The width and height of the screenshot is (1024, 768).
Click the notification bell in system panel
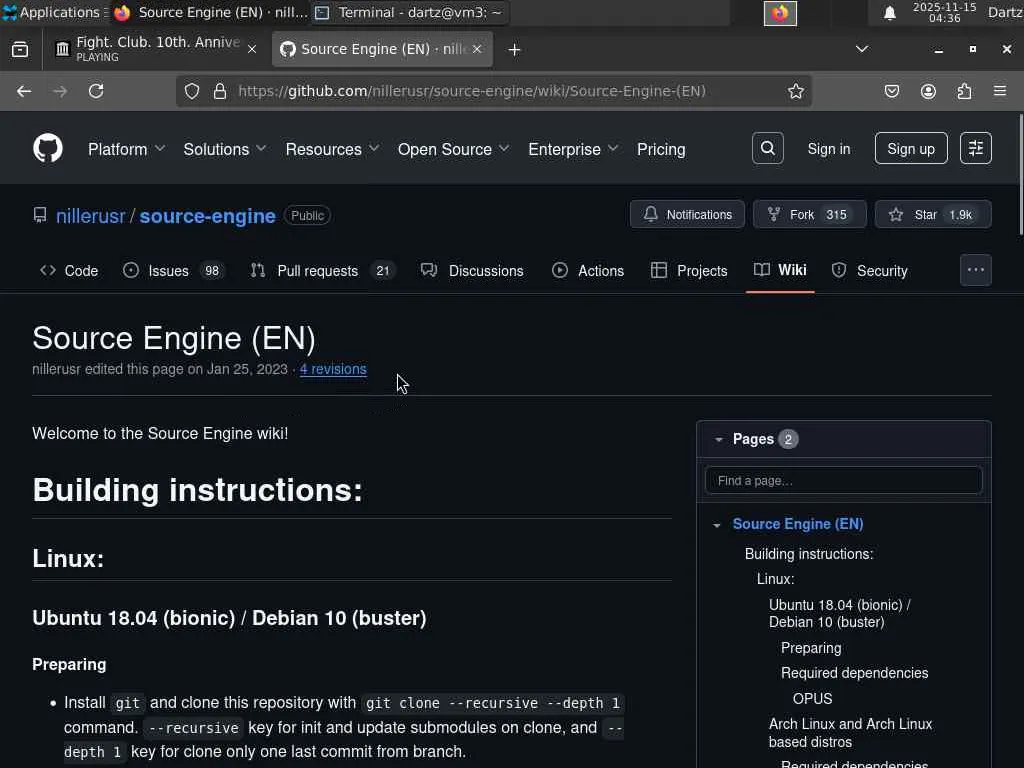pyautogui.click(x=889, y=13)
